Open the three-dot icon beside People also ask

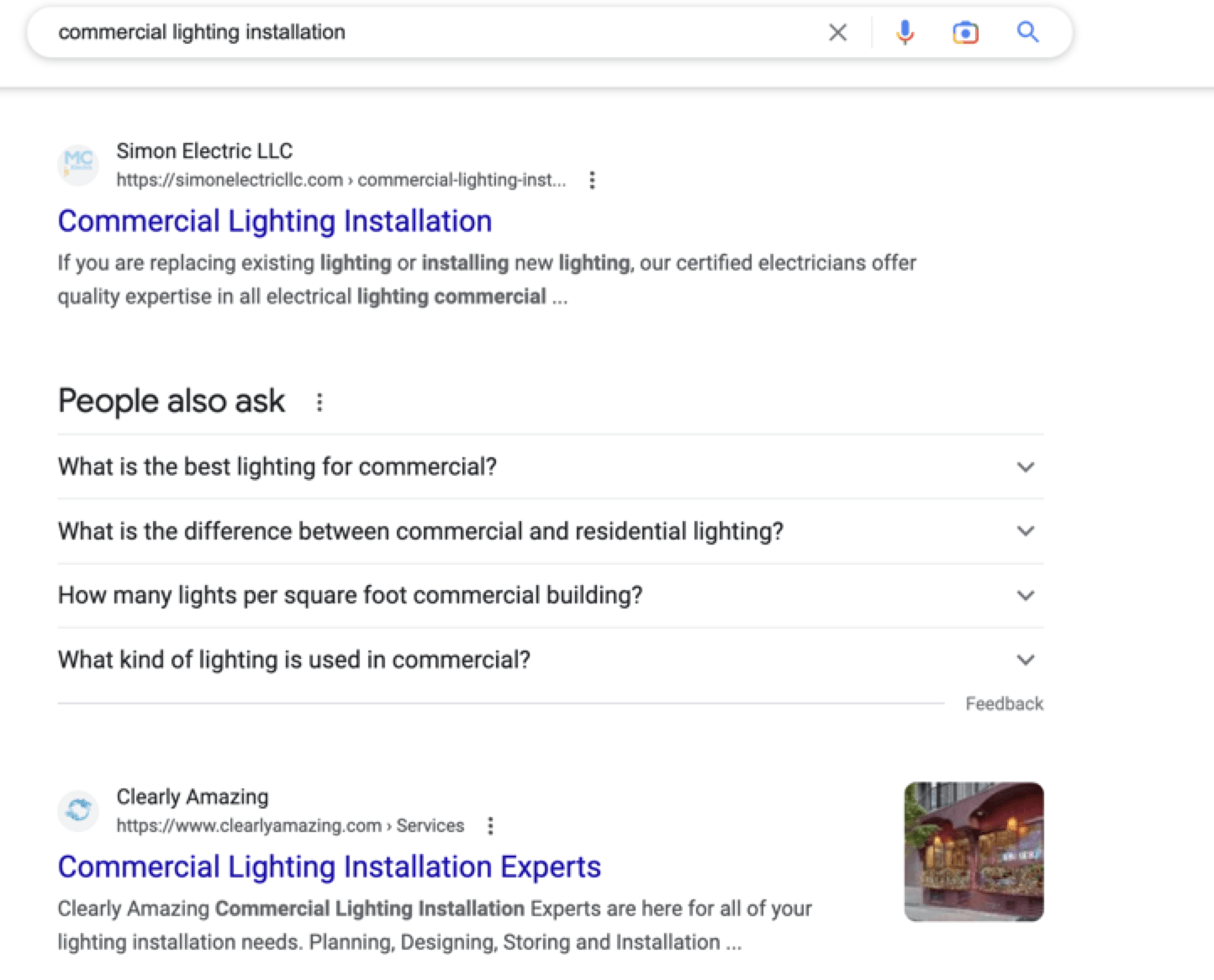319,403
